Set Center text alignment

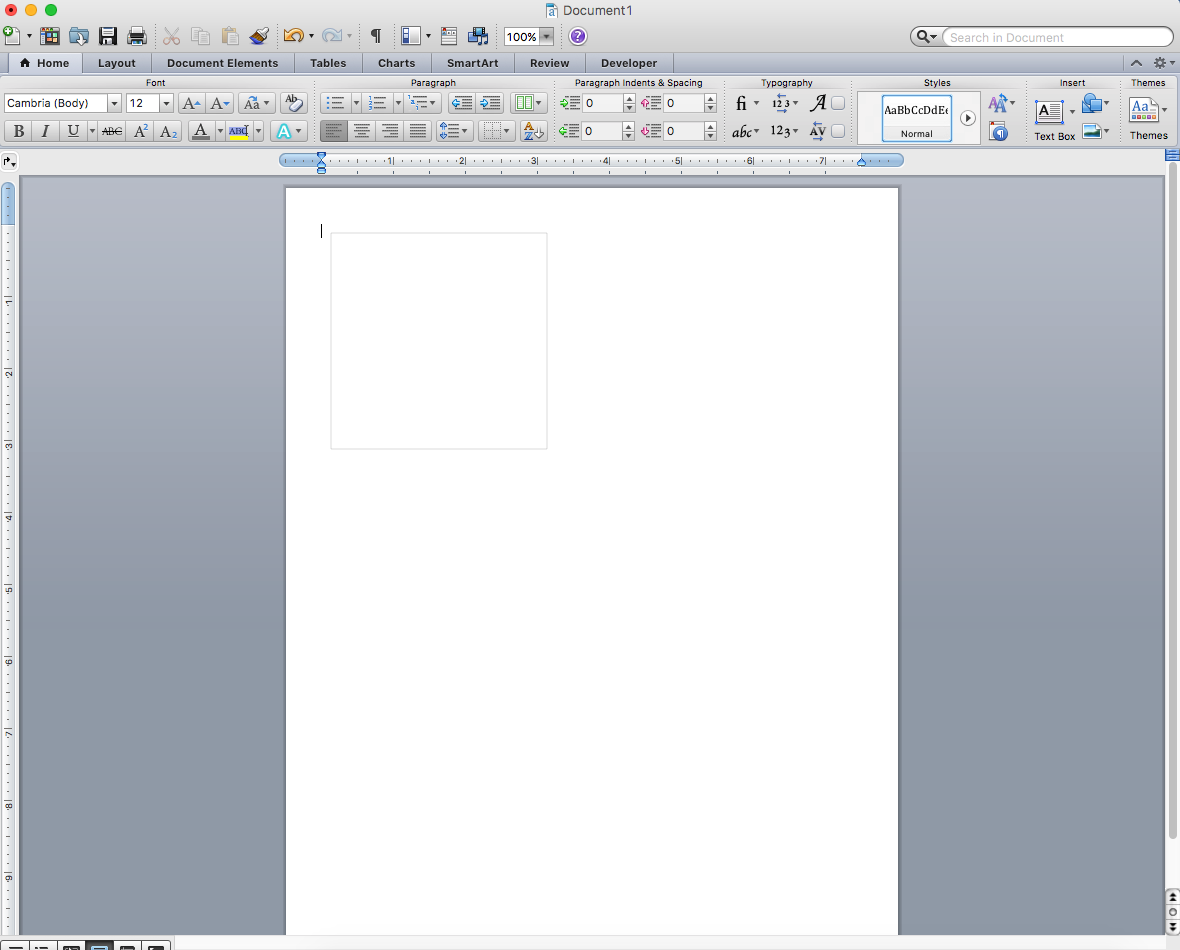click(362, 132)
